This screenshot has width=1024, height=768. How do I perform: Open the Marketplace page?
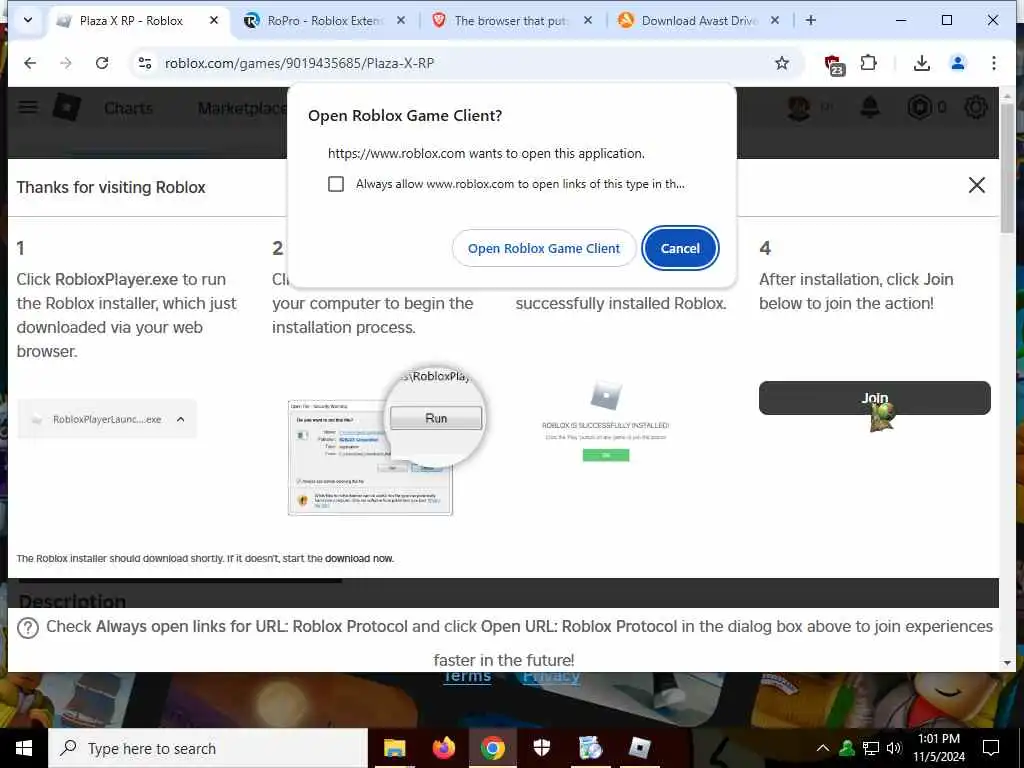point(242,108)
